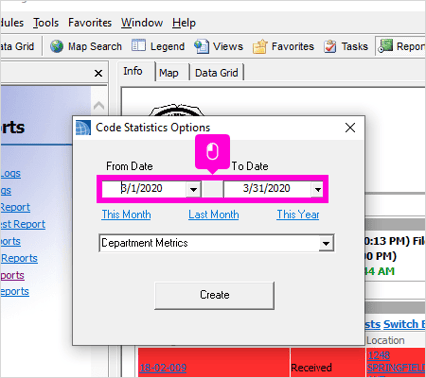This screenshot has height=378, width=426.
Task: Click the sidebar scroll up arrow
Action: [99, 106]
